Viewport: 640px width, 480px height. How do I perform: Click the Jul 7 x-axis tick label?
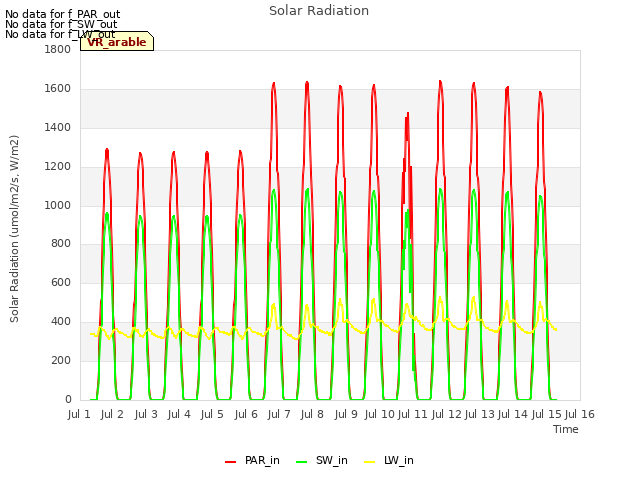point(279,414)
